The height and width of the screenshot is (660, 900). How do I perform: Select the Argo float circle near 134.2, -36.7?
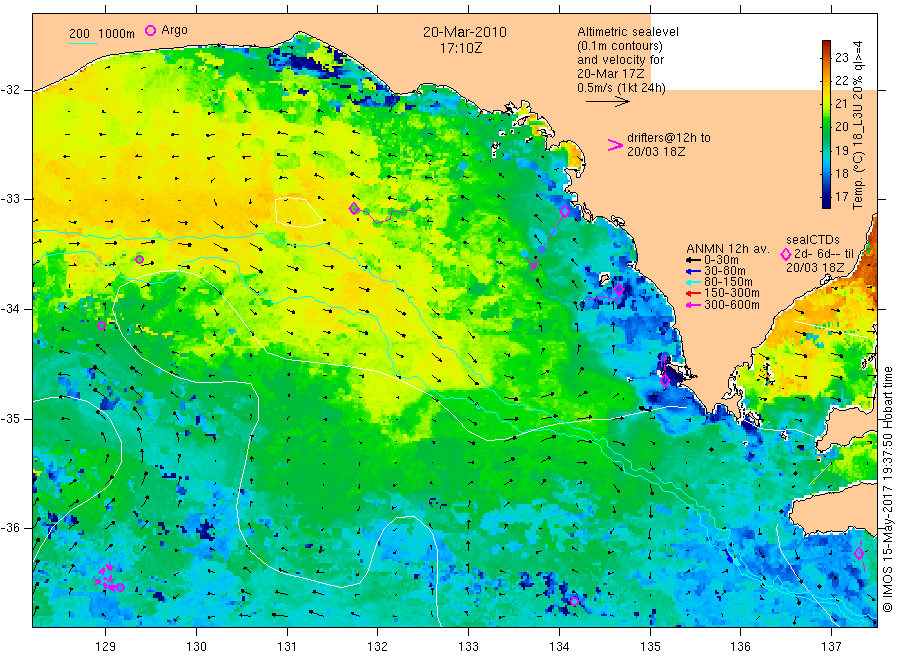tap(574, 601)
